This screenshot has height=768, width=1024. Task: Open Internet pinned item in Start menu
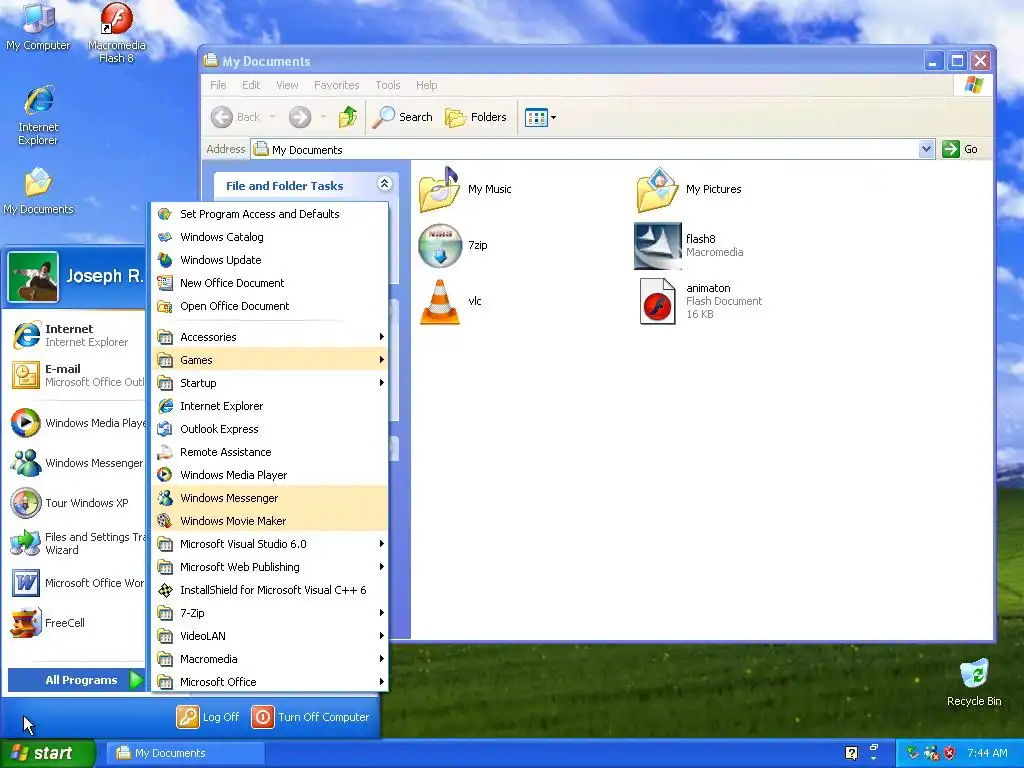(x=74, y=335)
